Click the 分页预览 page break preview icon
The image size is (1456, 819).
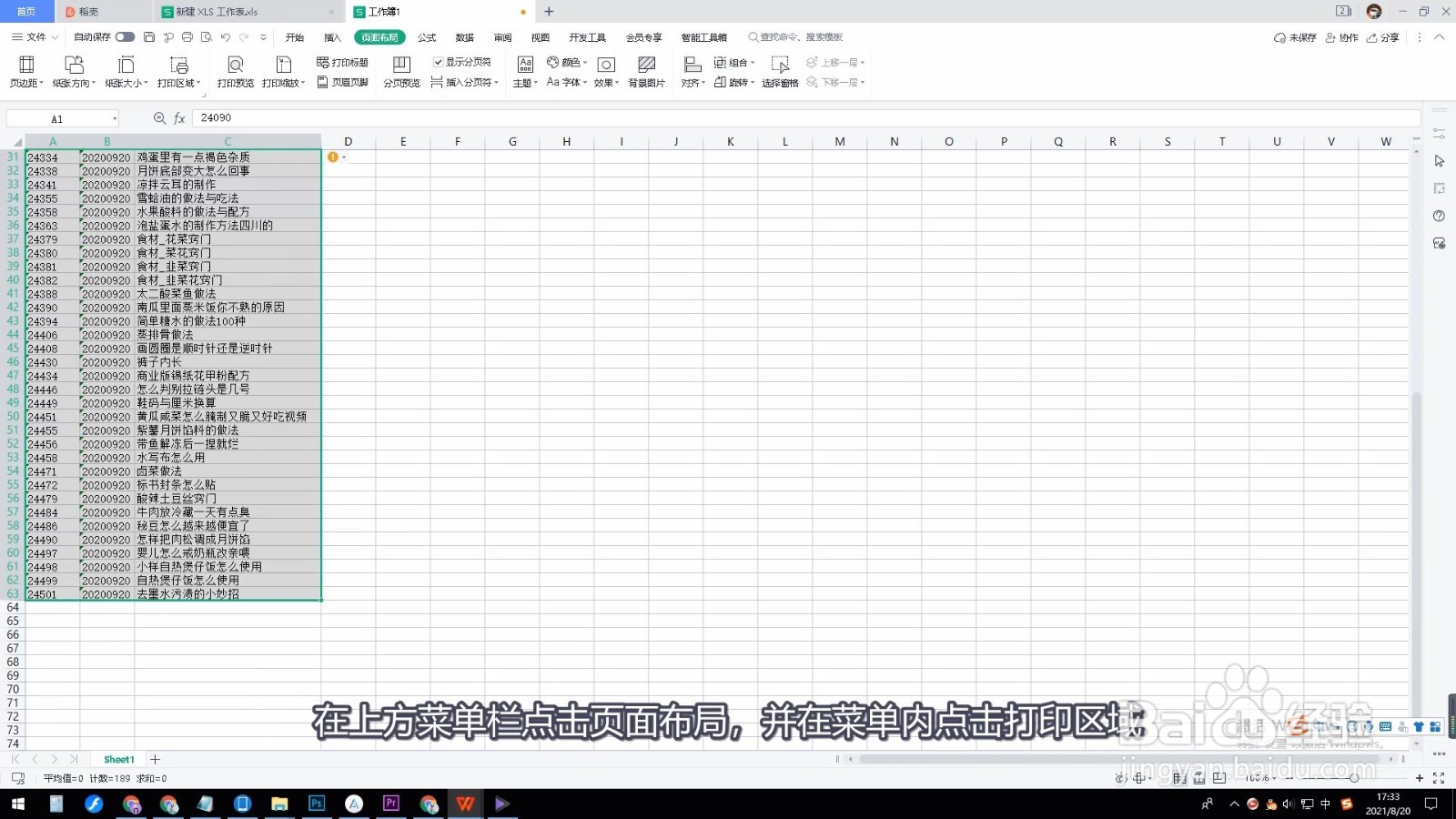tap(401, 65)
